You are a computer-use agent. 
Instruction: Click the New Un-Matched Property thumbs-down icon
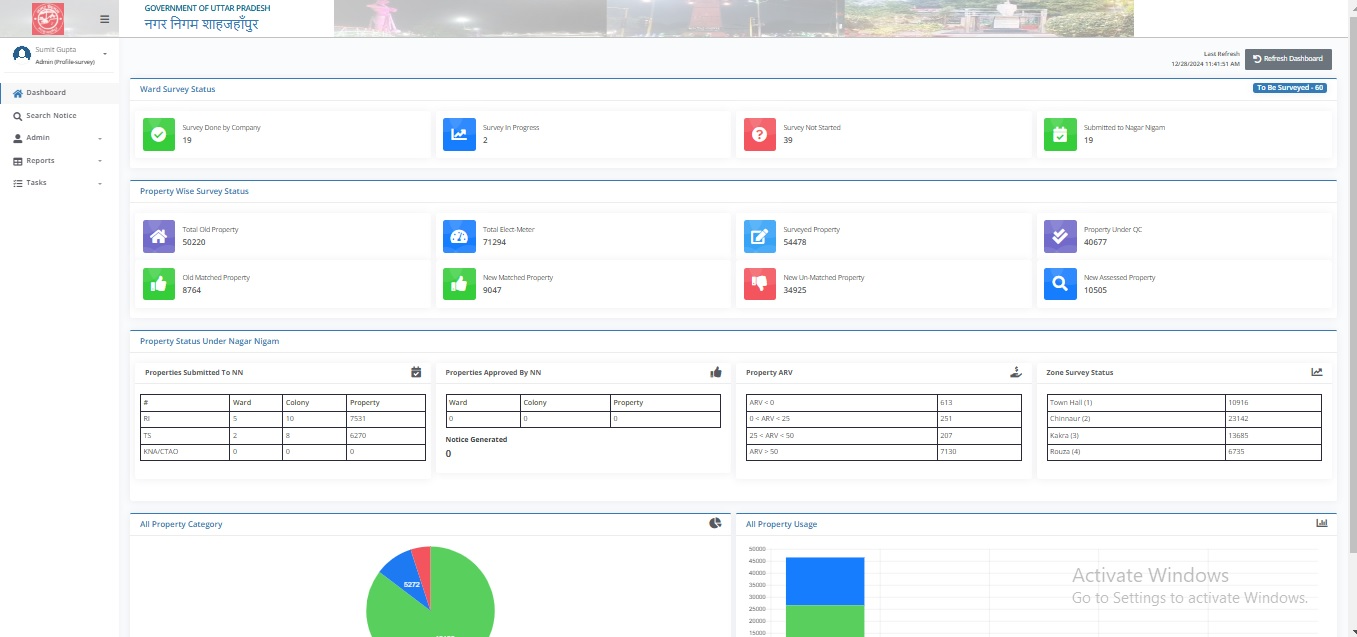pyautogui.click(x=759, y=285)
